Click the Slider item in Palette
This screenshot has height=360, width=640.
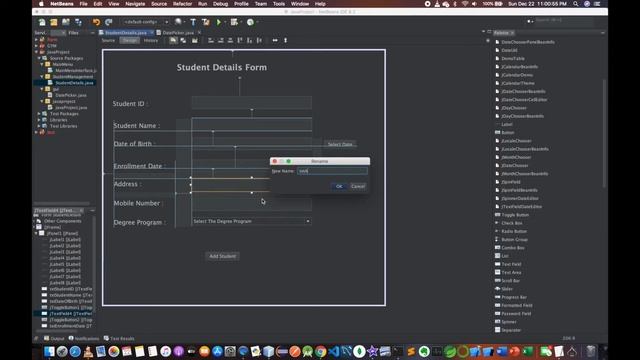click(507, 289)
